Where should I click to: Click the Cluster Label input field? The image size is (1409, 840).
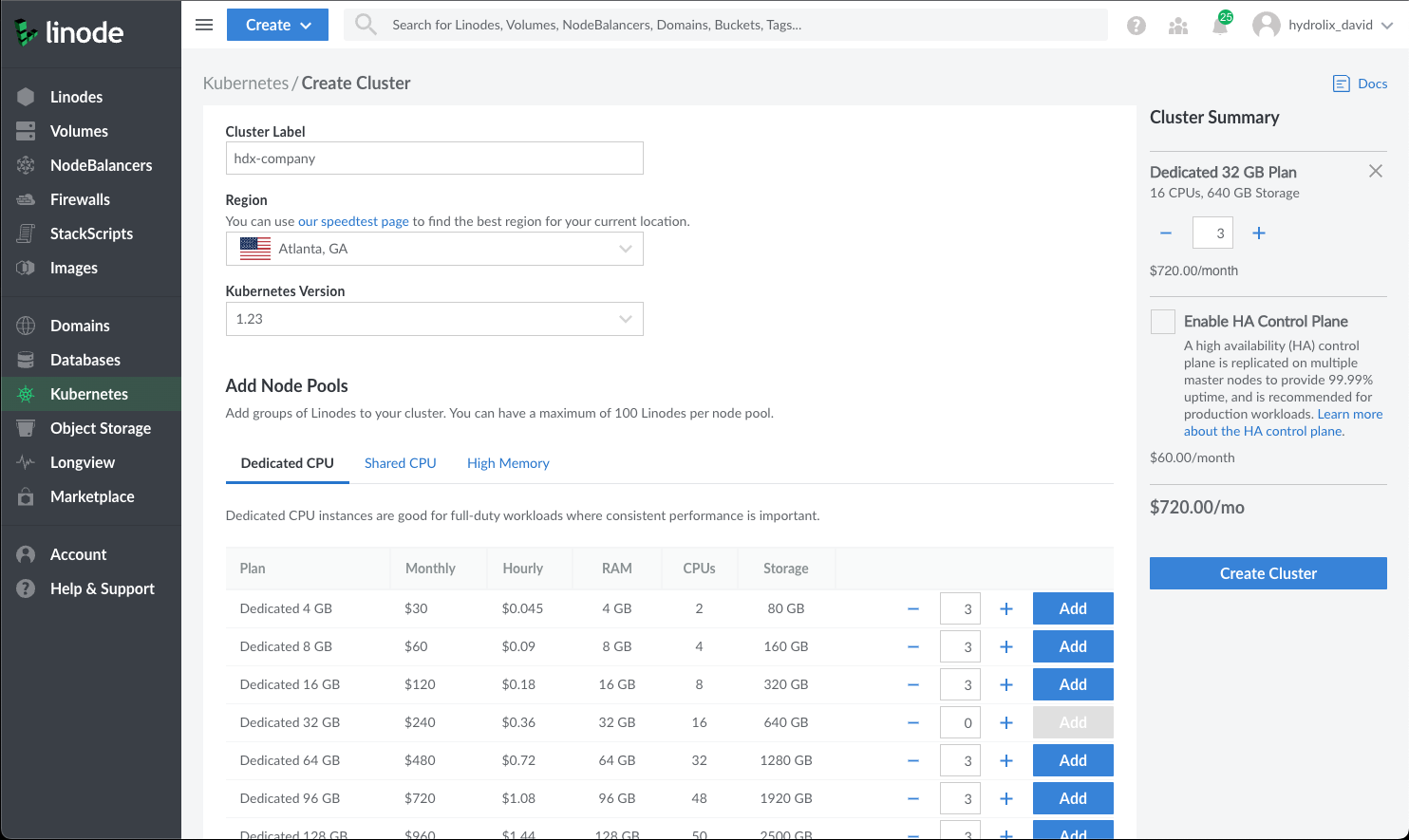[435, 159]
